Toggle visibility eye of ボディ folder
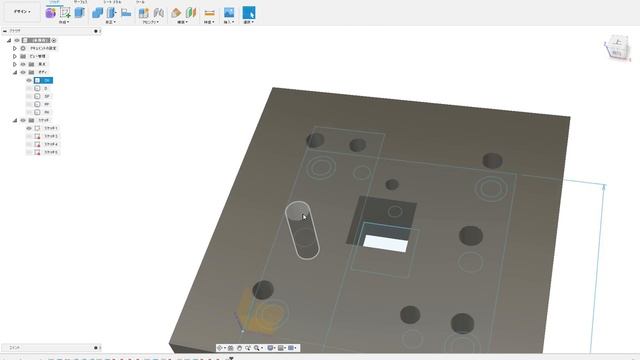This screenshot has width=640, height=360. tap(23, 72)
